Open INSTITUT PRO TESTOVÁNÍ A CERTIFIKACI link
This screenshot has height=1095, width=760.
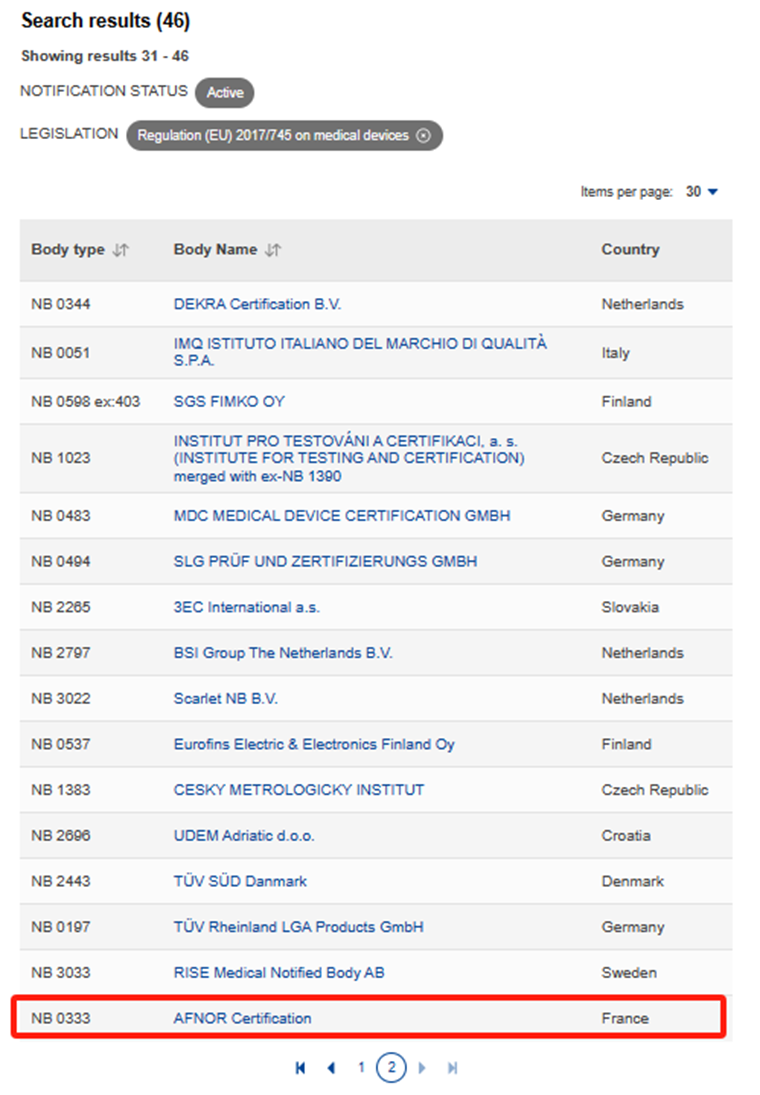[x=349, y=458]
